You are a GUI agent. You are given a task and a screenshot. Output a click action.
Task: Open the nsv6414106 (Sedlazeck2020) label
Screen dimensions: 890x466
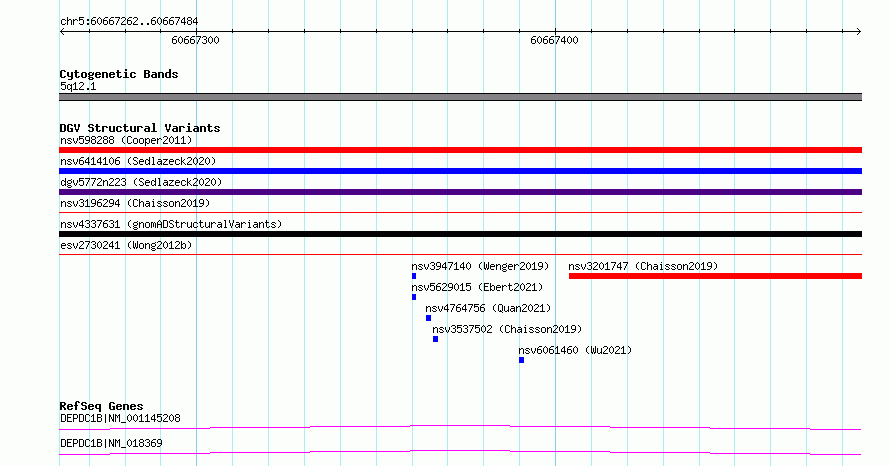coord(138,161)
